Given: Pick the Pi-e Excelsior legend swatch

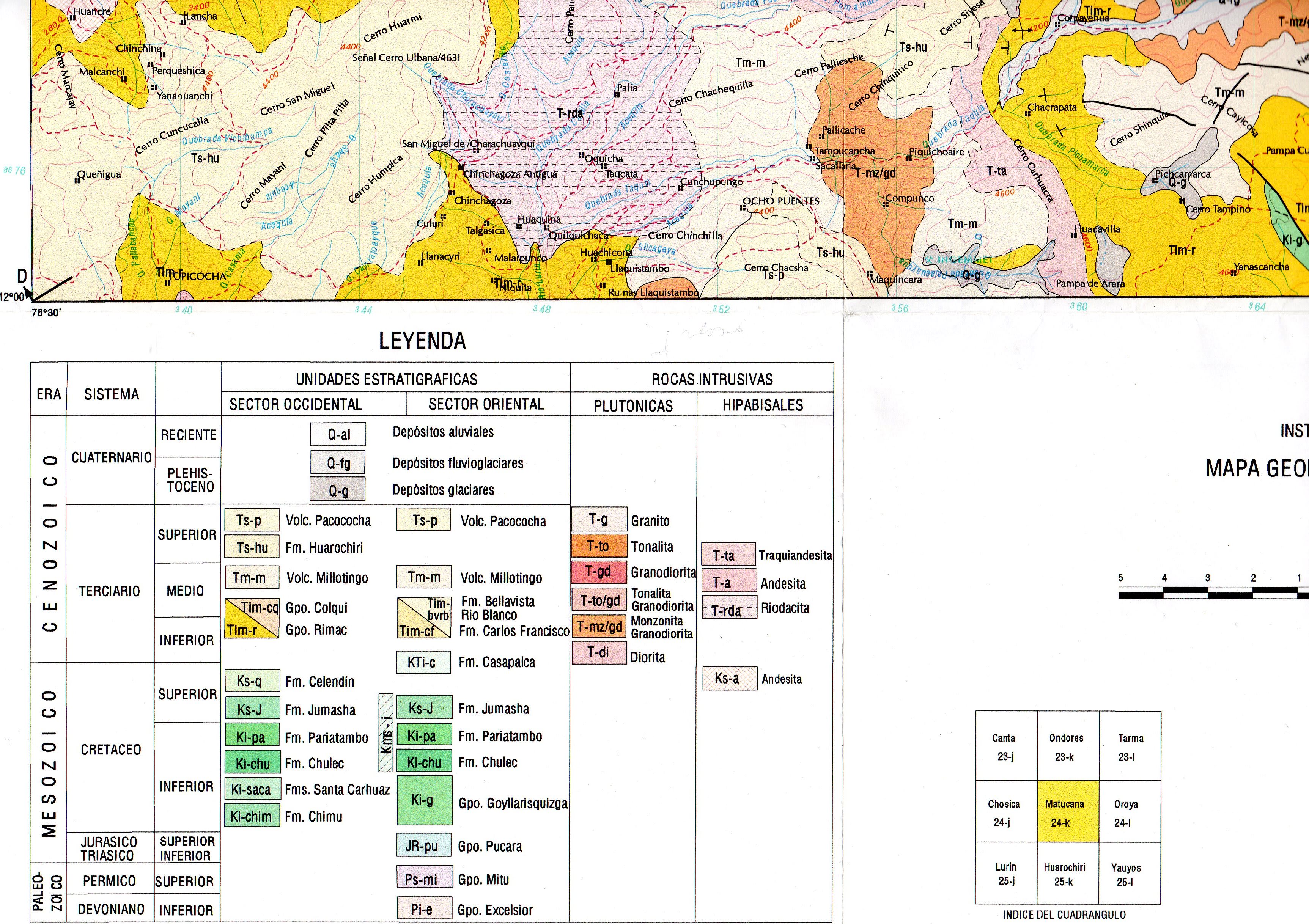Looking at the screenshot, I should tap(424, 908).
